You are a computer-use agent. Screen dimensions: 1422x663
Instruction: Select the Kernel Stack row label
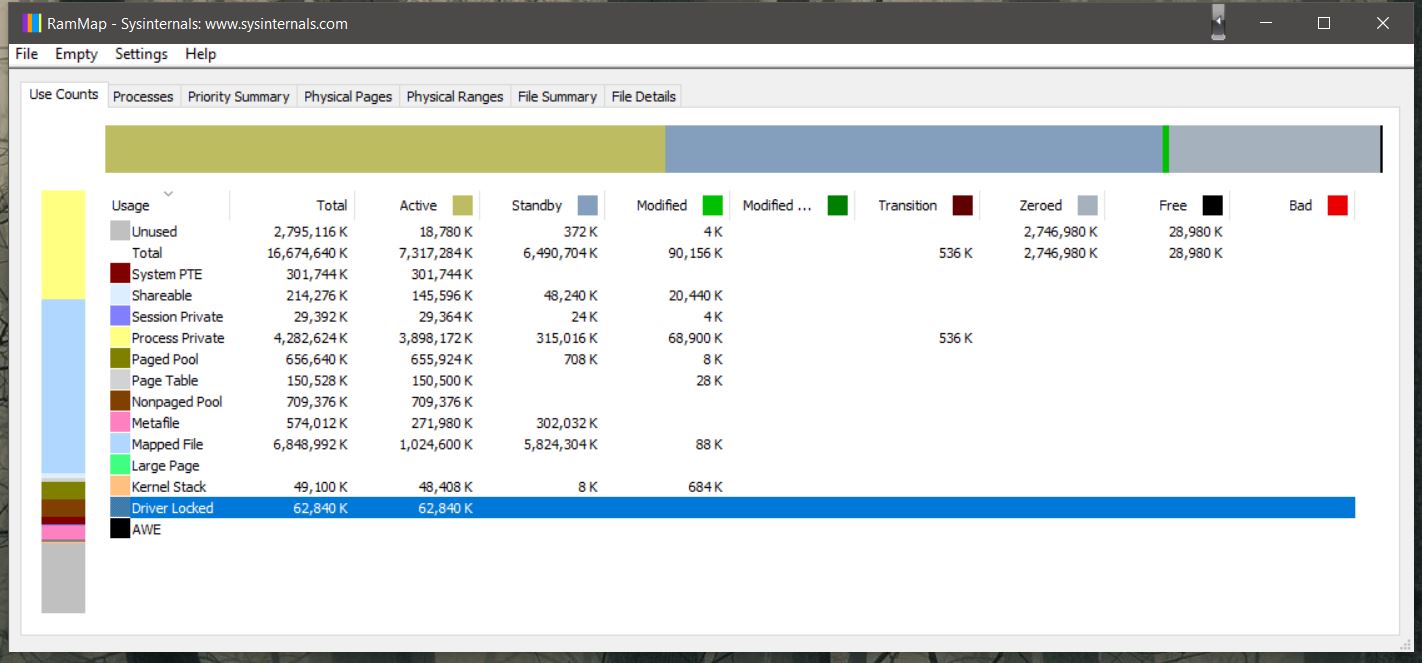(x=169, y=486)
